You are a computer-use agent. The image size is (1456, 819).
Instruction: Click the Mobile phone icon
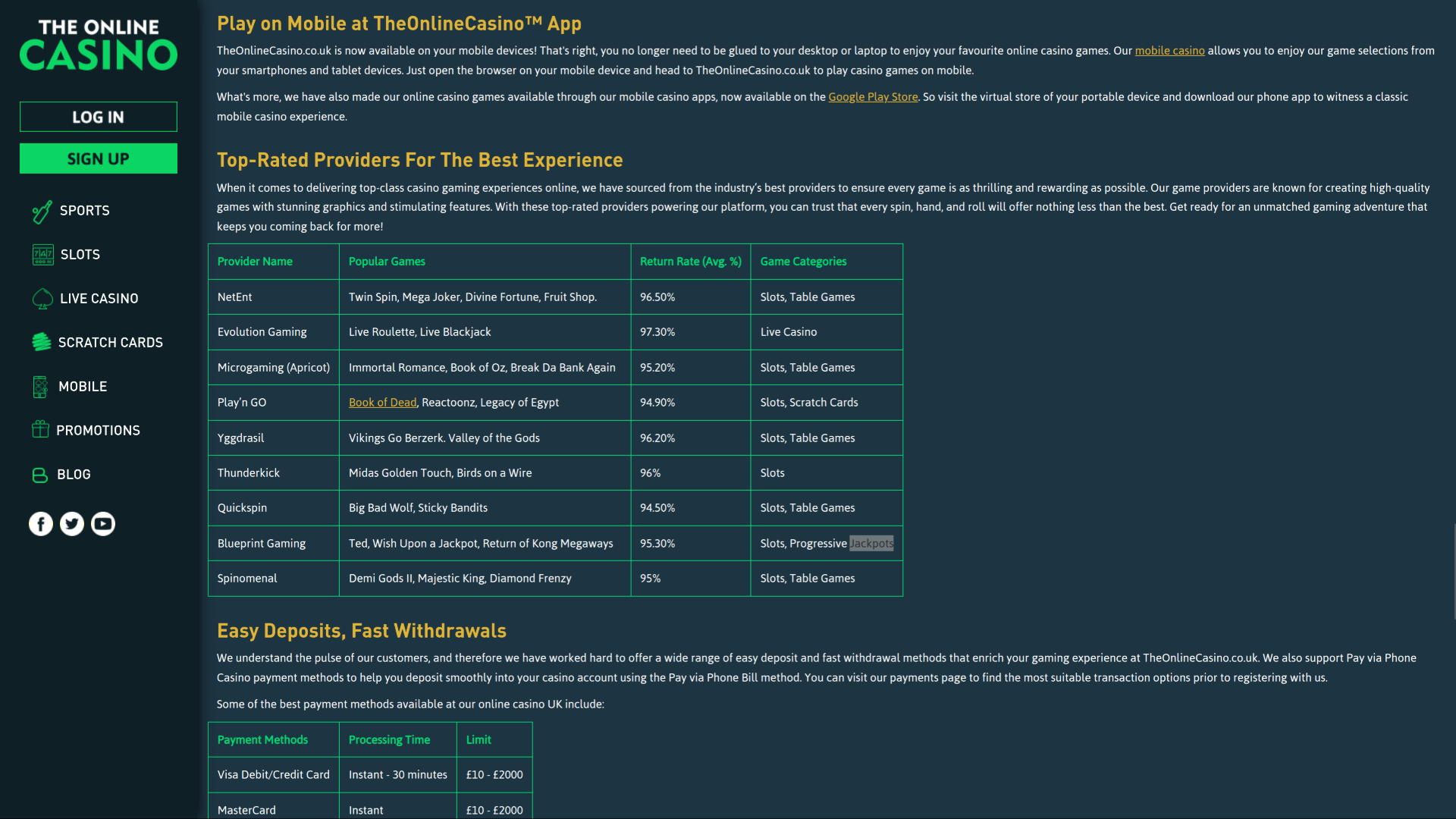40,387
